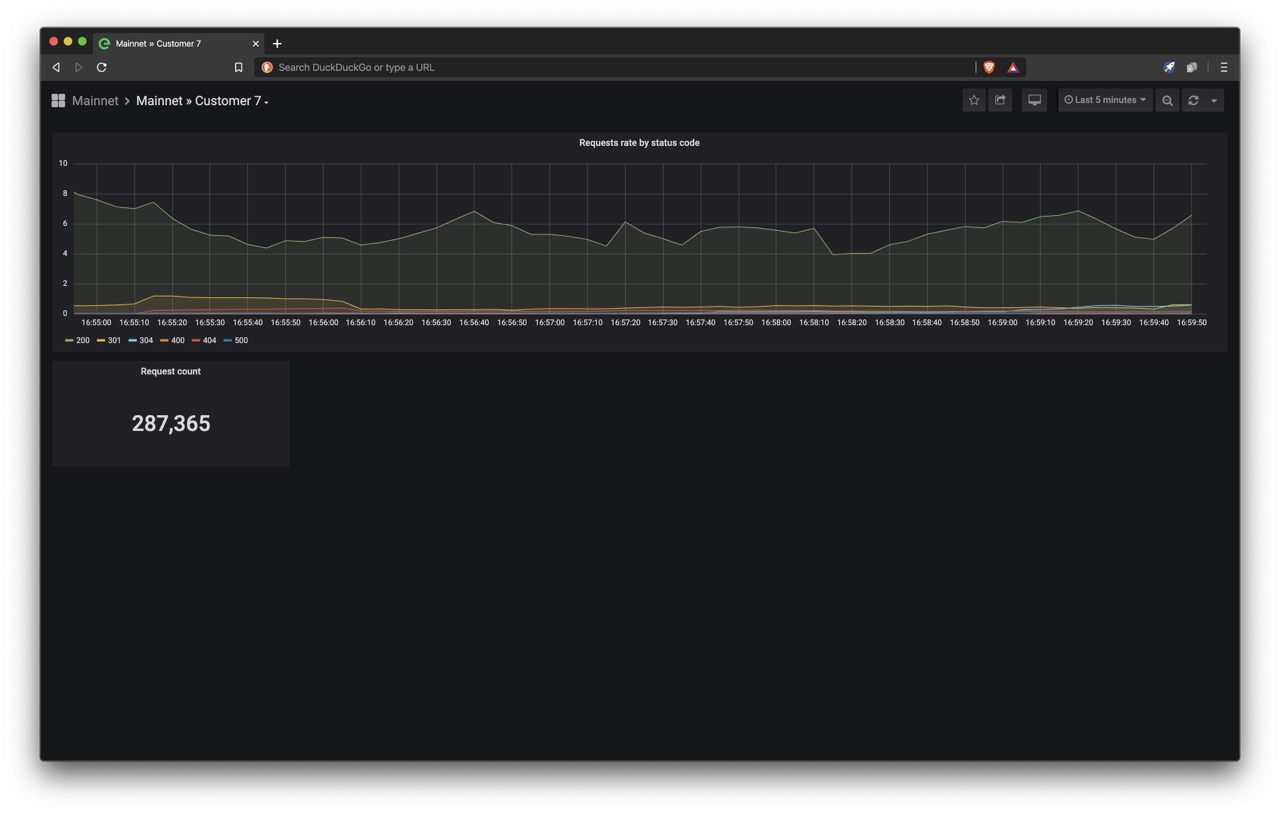Click the Brave Shields lion icon
This screenshot has height=814, width=1280.
[989, 67]
